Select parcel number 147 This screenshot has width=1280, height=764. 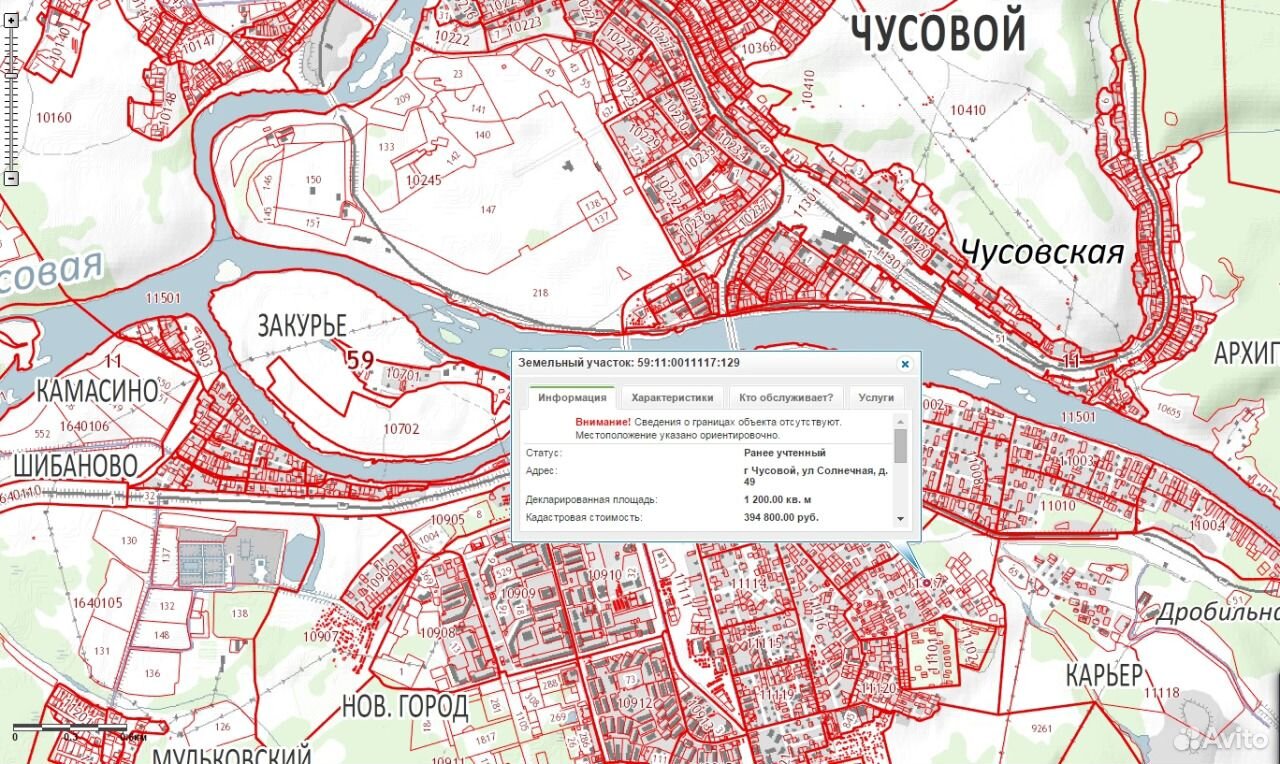tap(488, 209)
